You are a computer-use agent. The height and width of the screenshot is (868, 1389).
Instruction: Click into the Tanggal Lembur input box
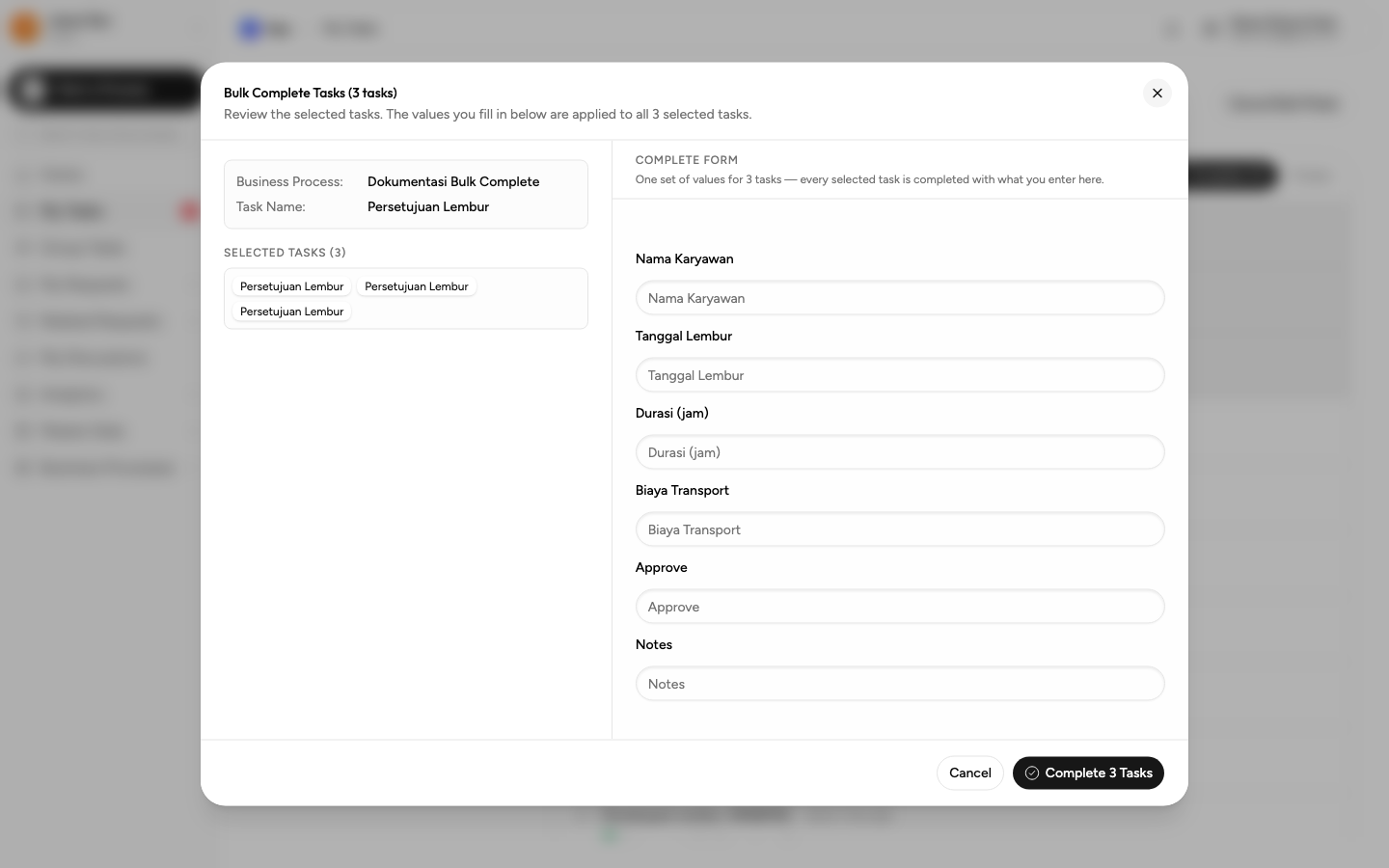900,375
